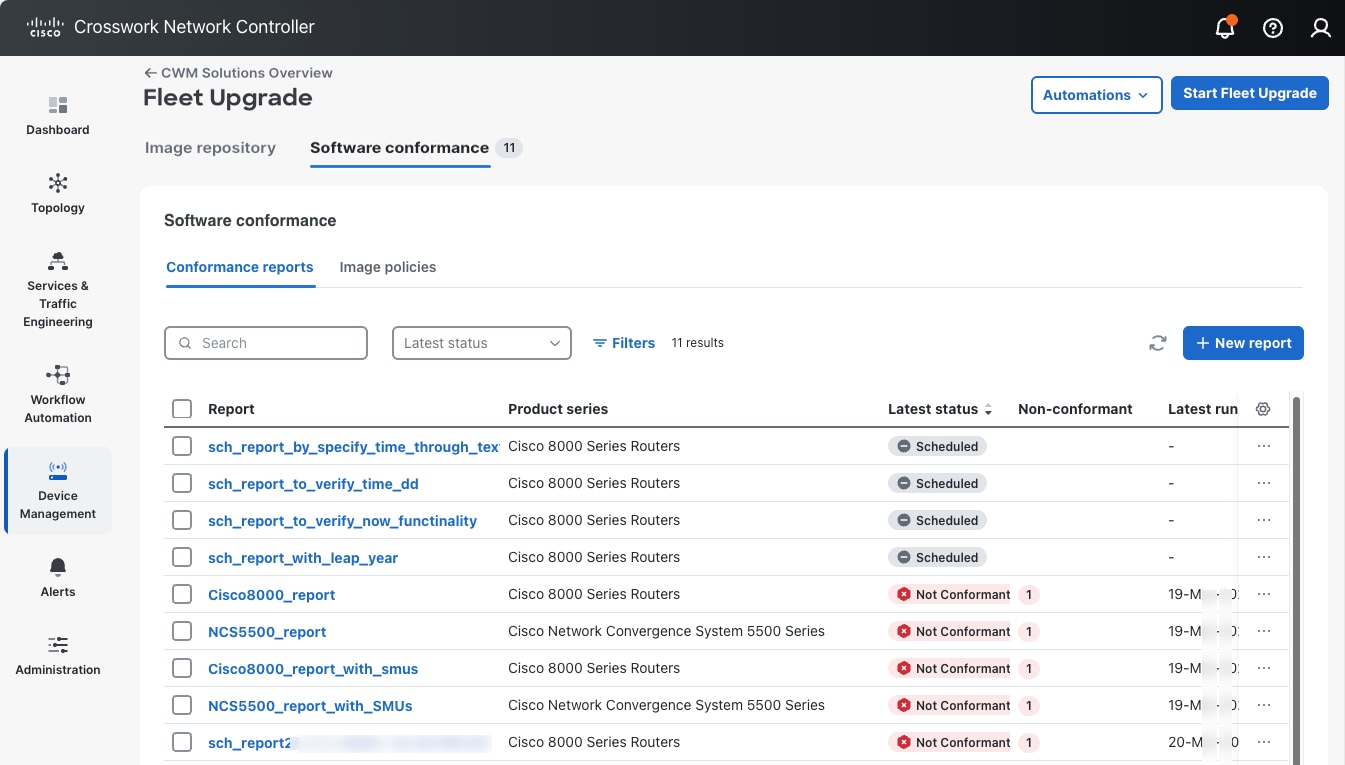Go to Workflow Automation in sidebar

coord(58,394)
